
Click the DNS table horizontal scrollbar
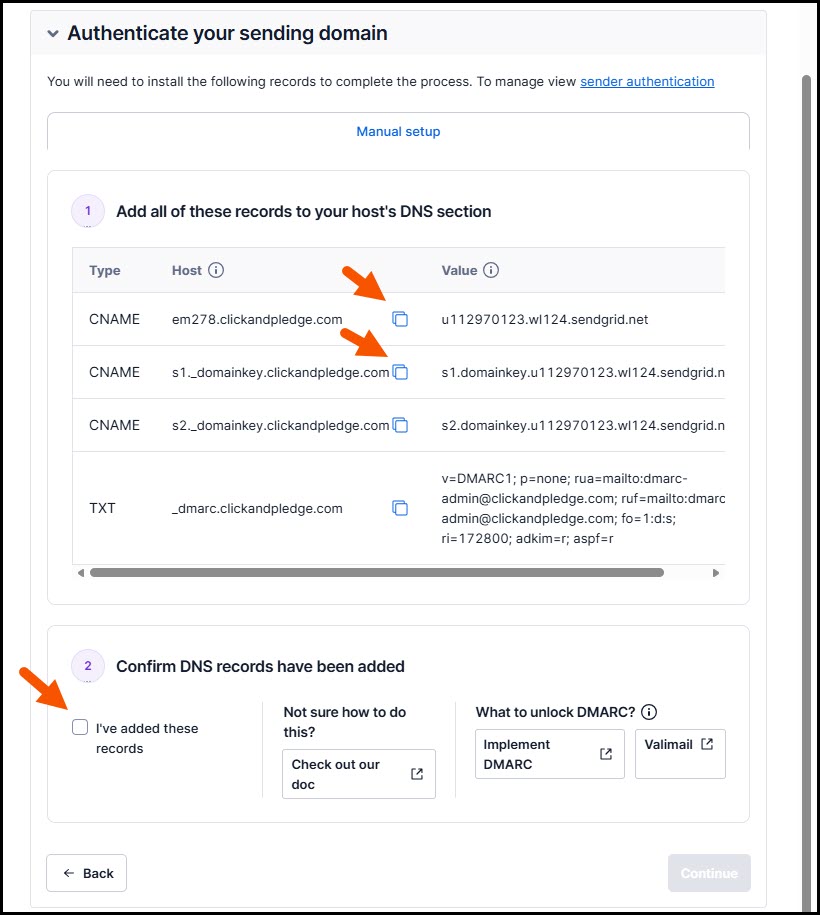376,573
